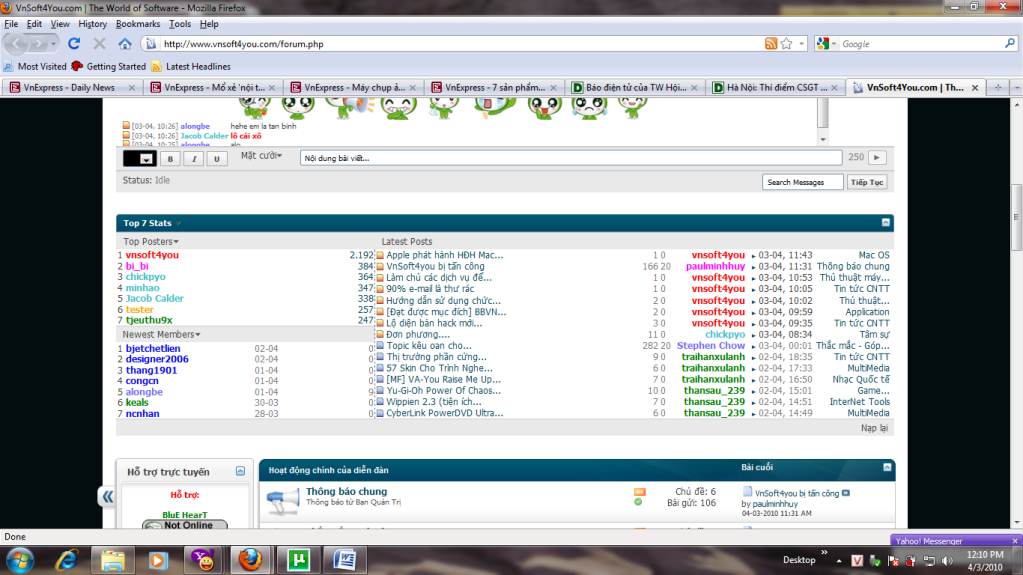The image size is (1023, 575).
Task: Open the History menu
Action: tap(92, 24)
